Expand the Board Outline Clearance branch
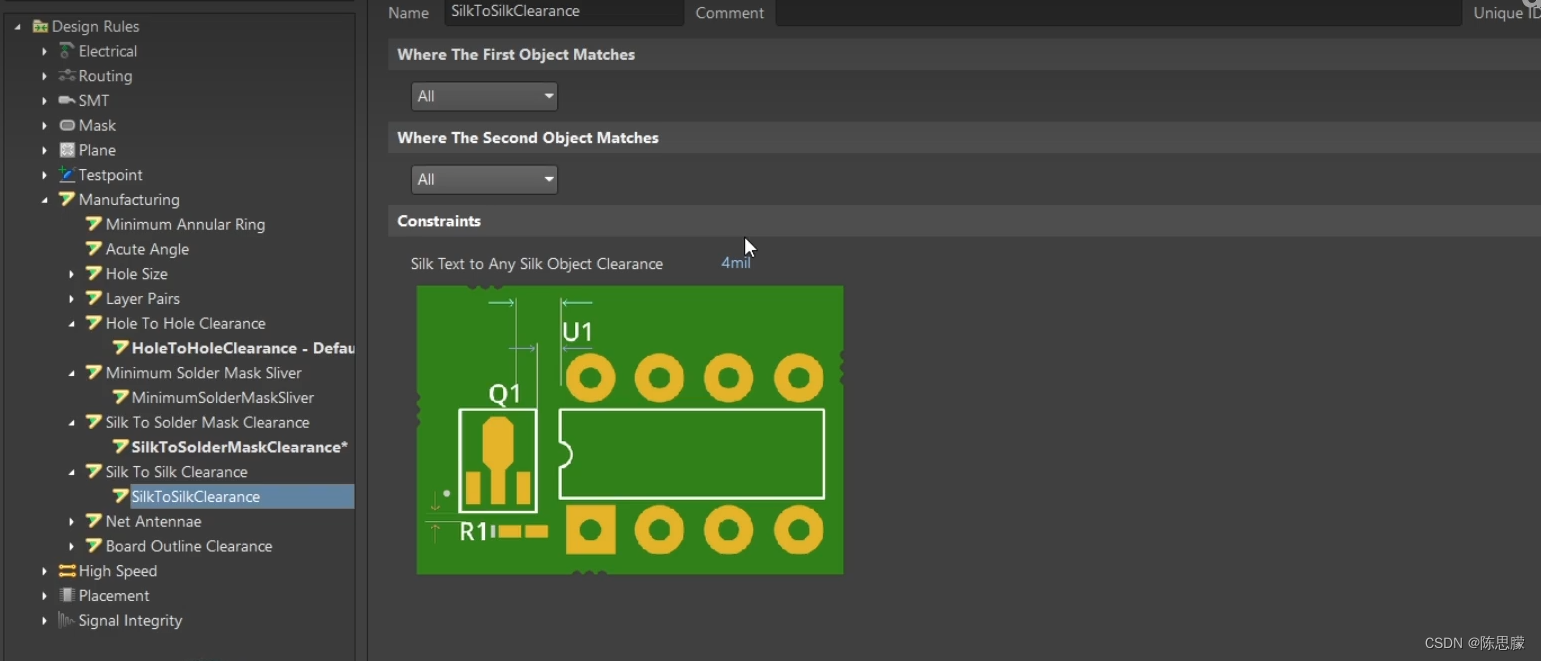 [x=71, y=546]
